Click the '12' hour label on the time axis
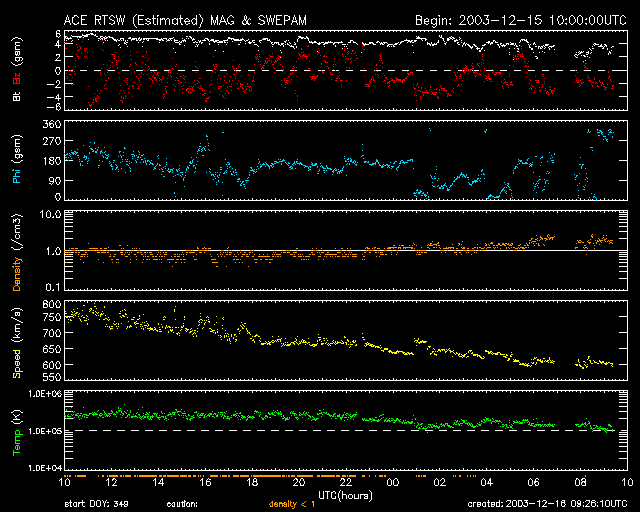The width and height of the screenshot is (640, 512). [x=111, y=483]
